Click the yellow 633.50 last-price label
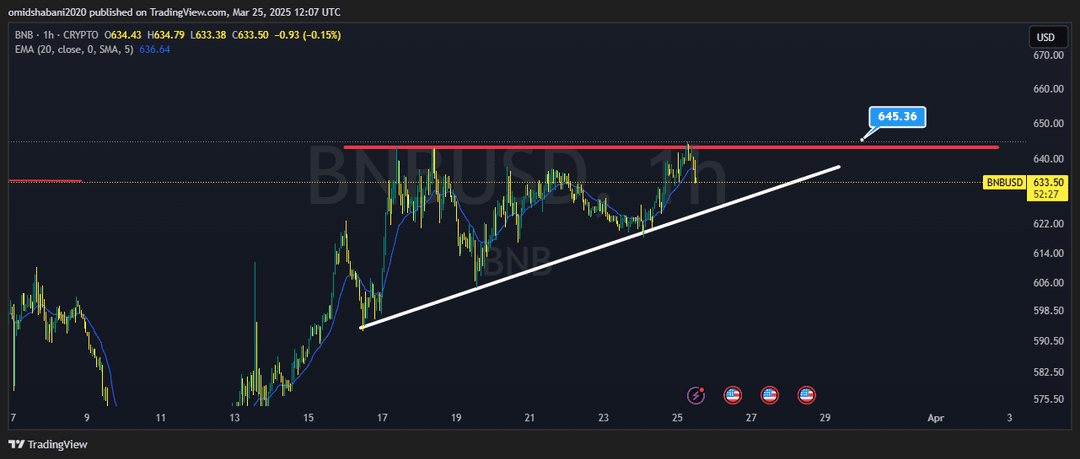This screenshot has height=459, width=1080. 1049,182
